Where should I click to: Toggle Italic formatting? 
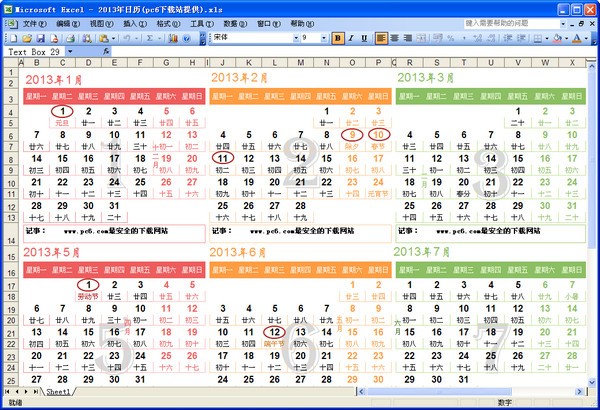(352, 37)
